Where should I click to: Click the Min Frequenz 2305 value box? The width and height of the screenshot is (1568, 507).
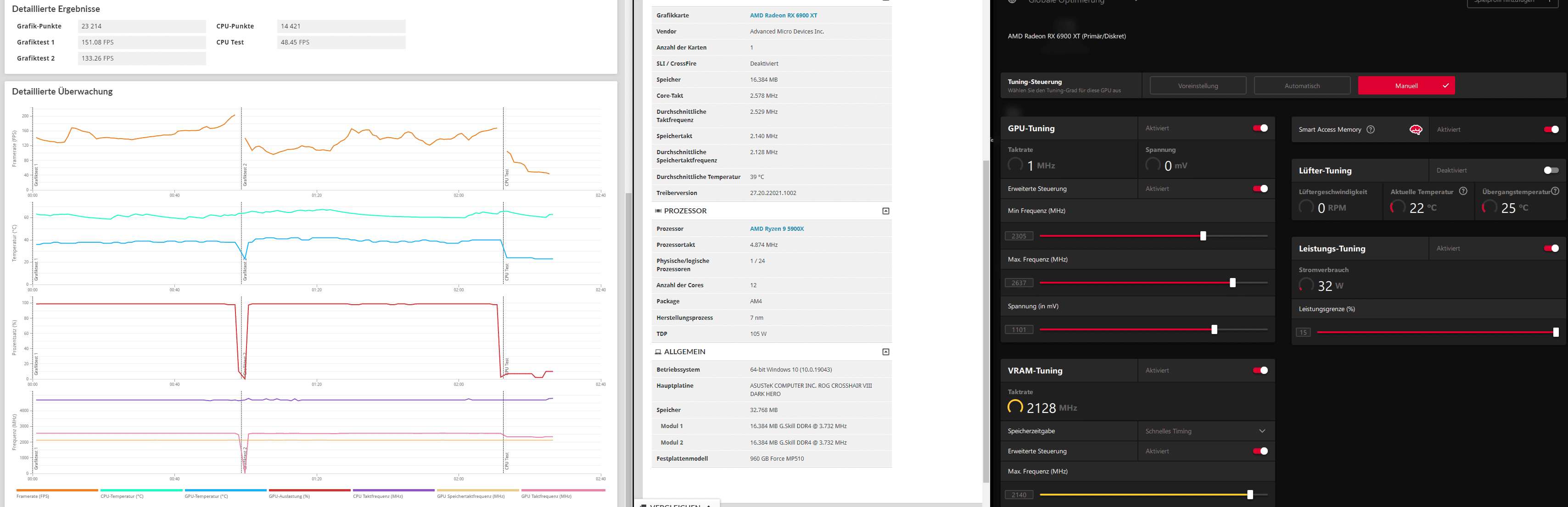(1019, 236)
